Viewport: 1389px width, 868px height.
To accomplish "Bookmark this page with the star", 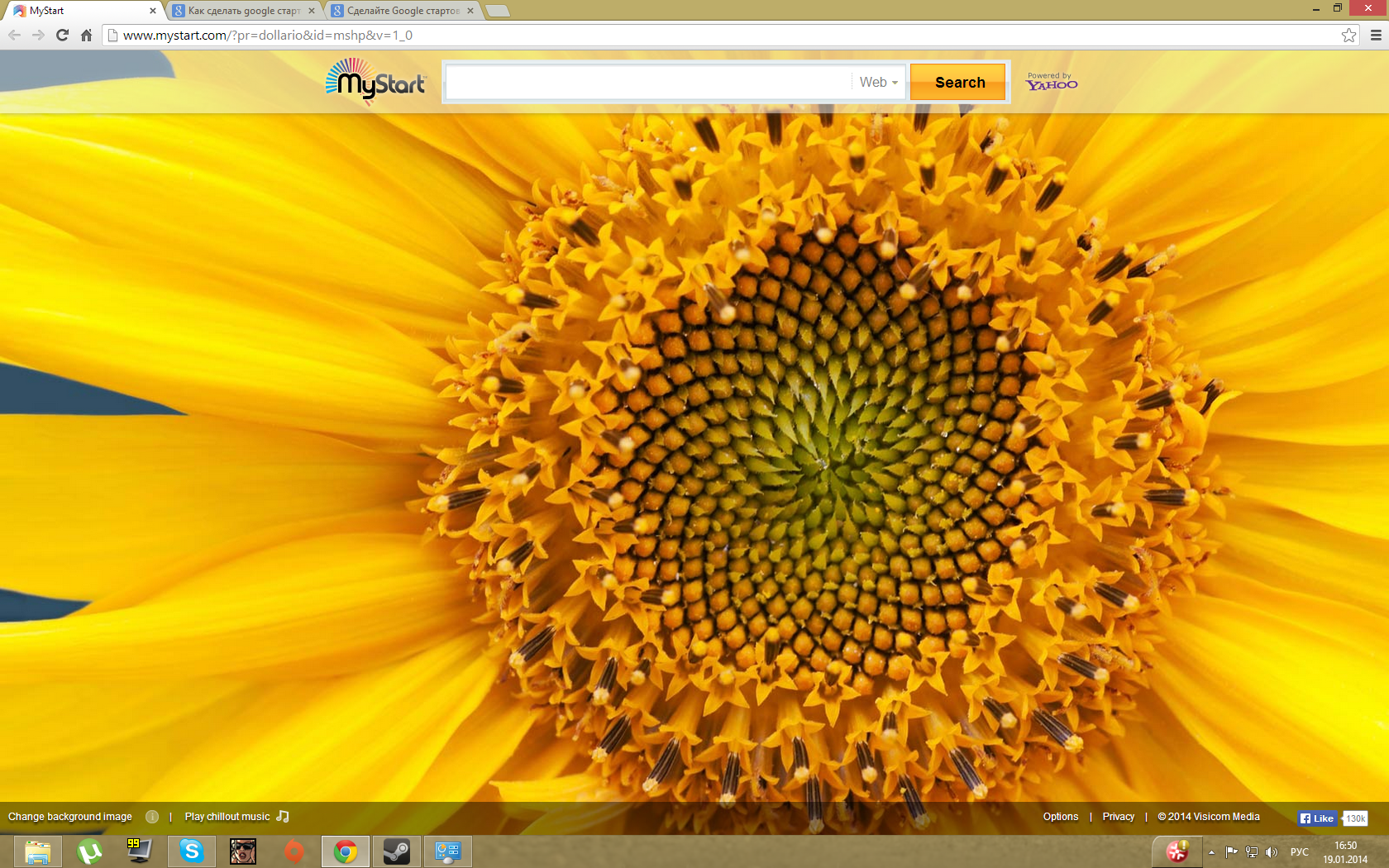I will [x=1348, y=35].
